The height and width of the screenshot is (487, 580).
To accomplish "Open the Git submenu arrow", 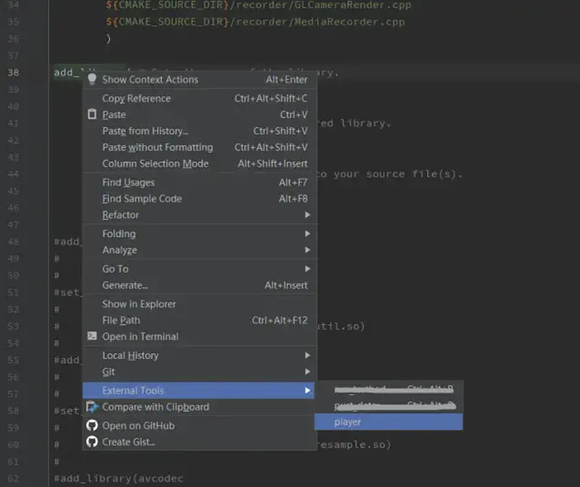I will pos(307,372).
